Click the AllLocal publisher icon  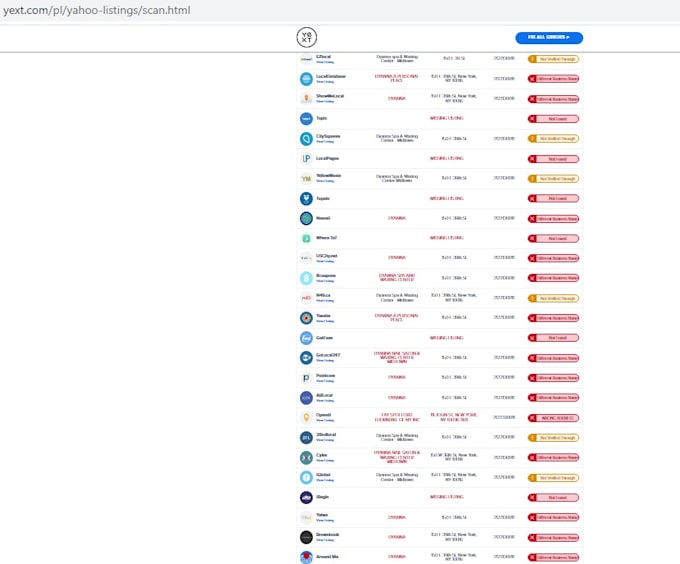pyautogui.click(x=306, y=398)
